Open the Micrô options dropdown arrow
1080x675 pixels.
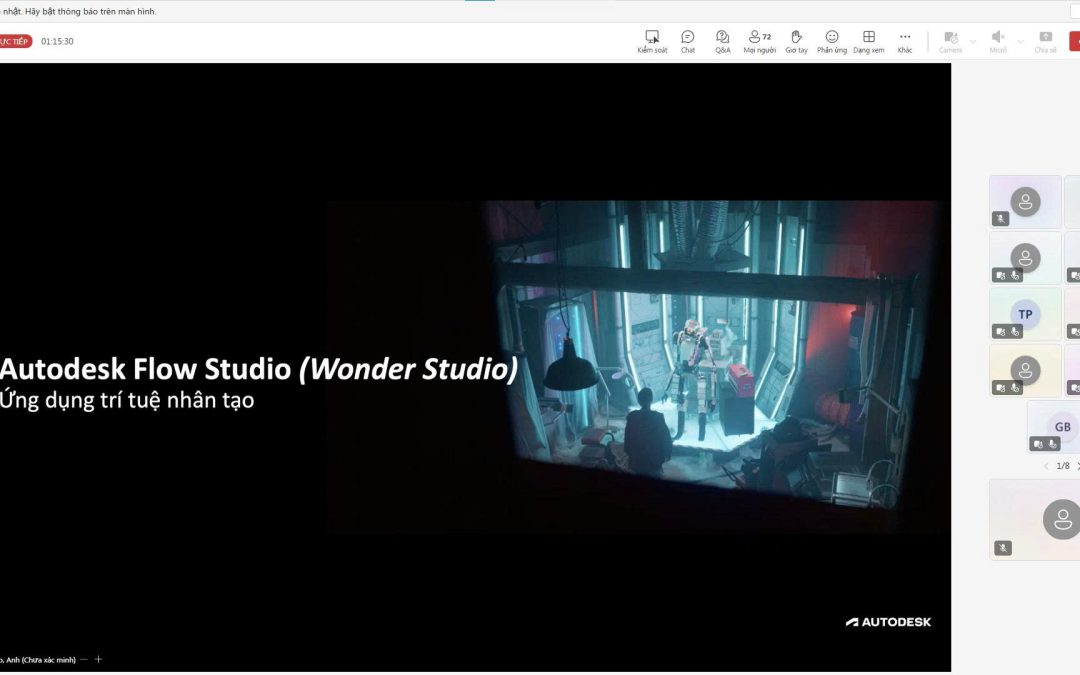pyautogui.click(x=1020, y=42)
